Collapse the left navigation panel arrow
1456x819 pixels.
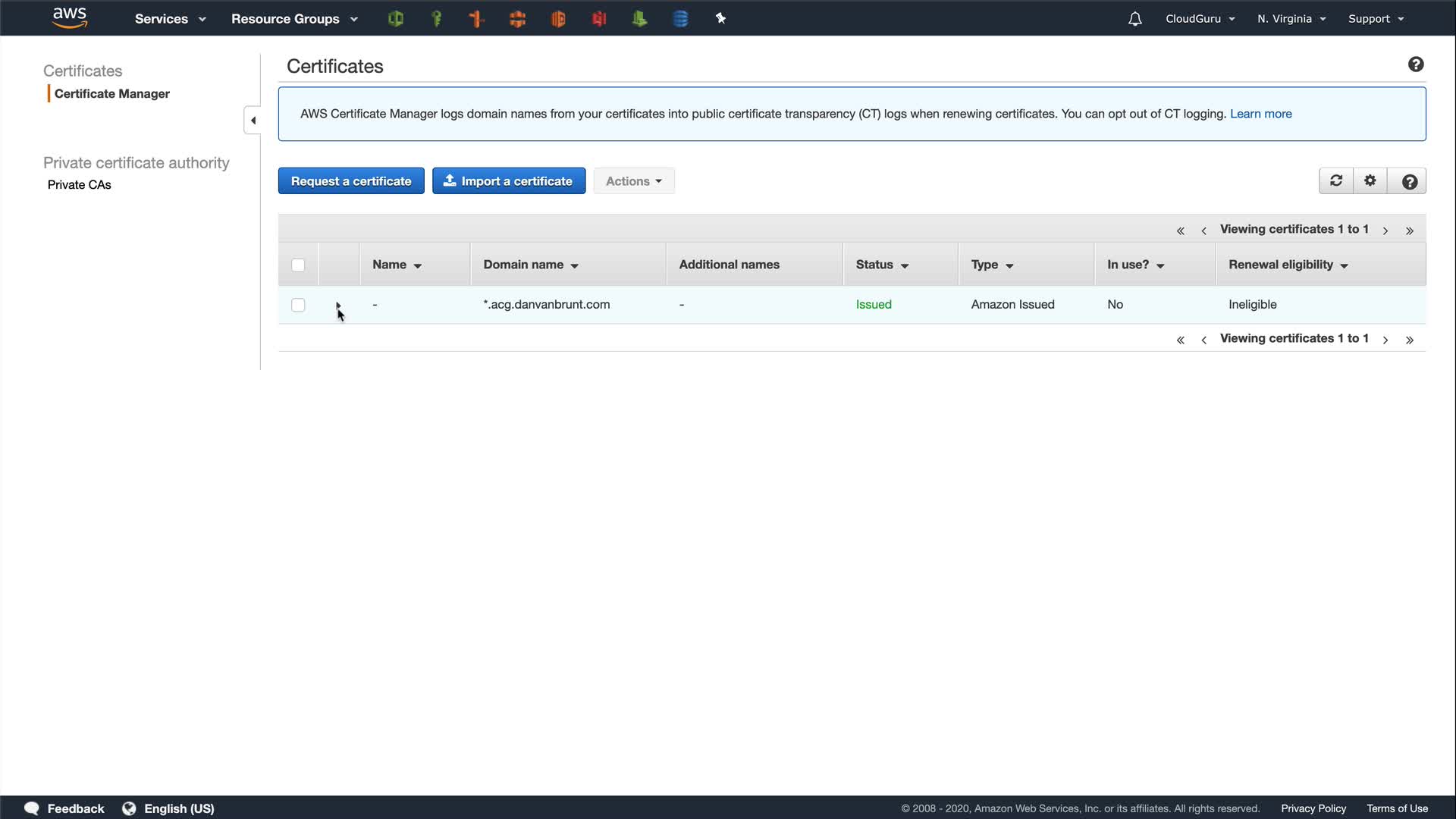pyautogui.click(x=253, y=121)
